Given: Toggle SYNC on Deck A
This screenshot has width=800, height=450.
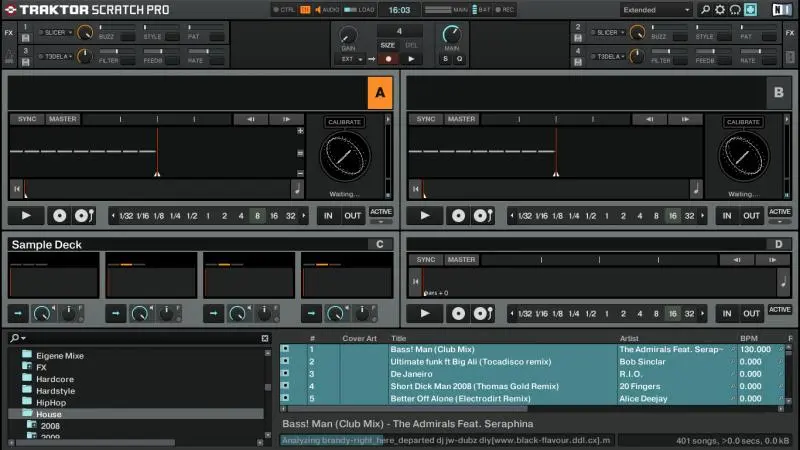Looking at the screenshot, I should 27,119.
